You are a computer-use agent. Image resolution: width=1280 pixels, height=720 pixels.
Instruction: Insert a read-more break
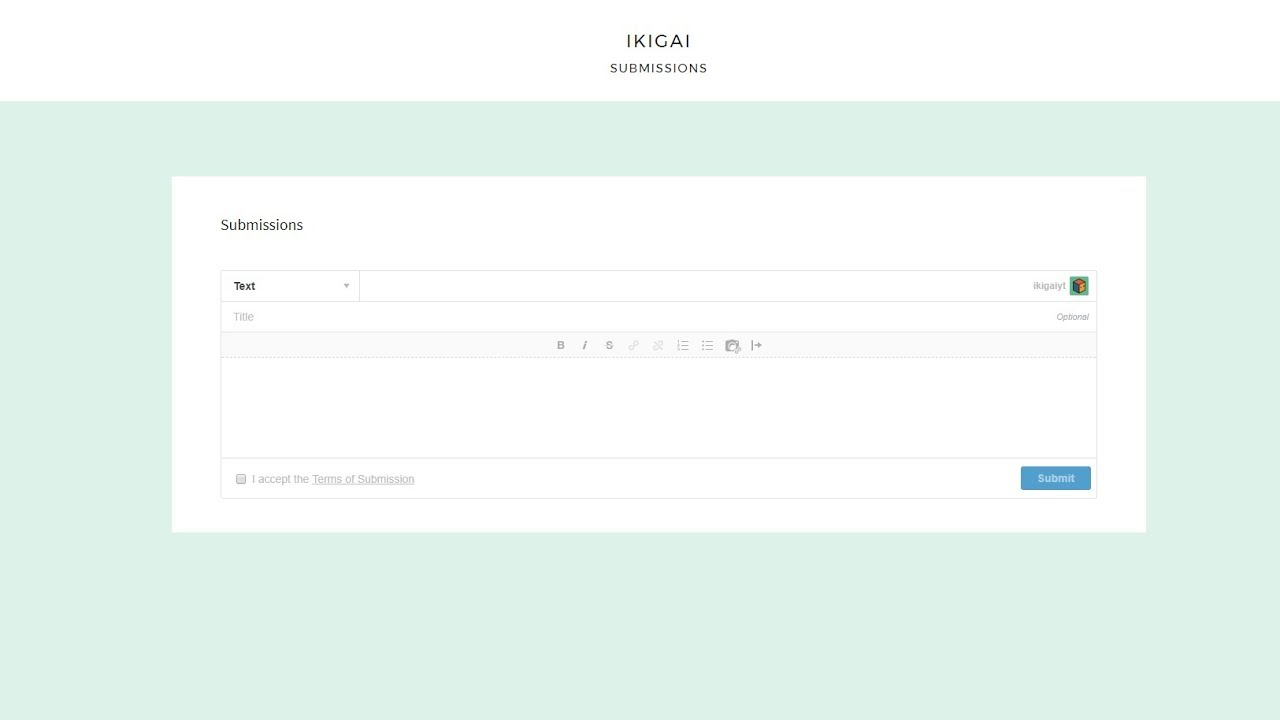pyautogui.click(x=757, y=345)
